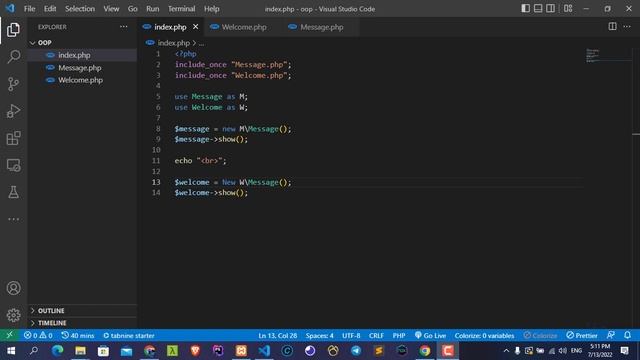The image size is (640, 360).
Task: Run Prettier from status bar
Action: pyautogui.click(x=582, y=336)
